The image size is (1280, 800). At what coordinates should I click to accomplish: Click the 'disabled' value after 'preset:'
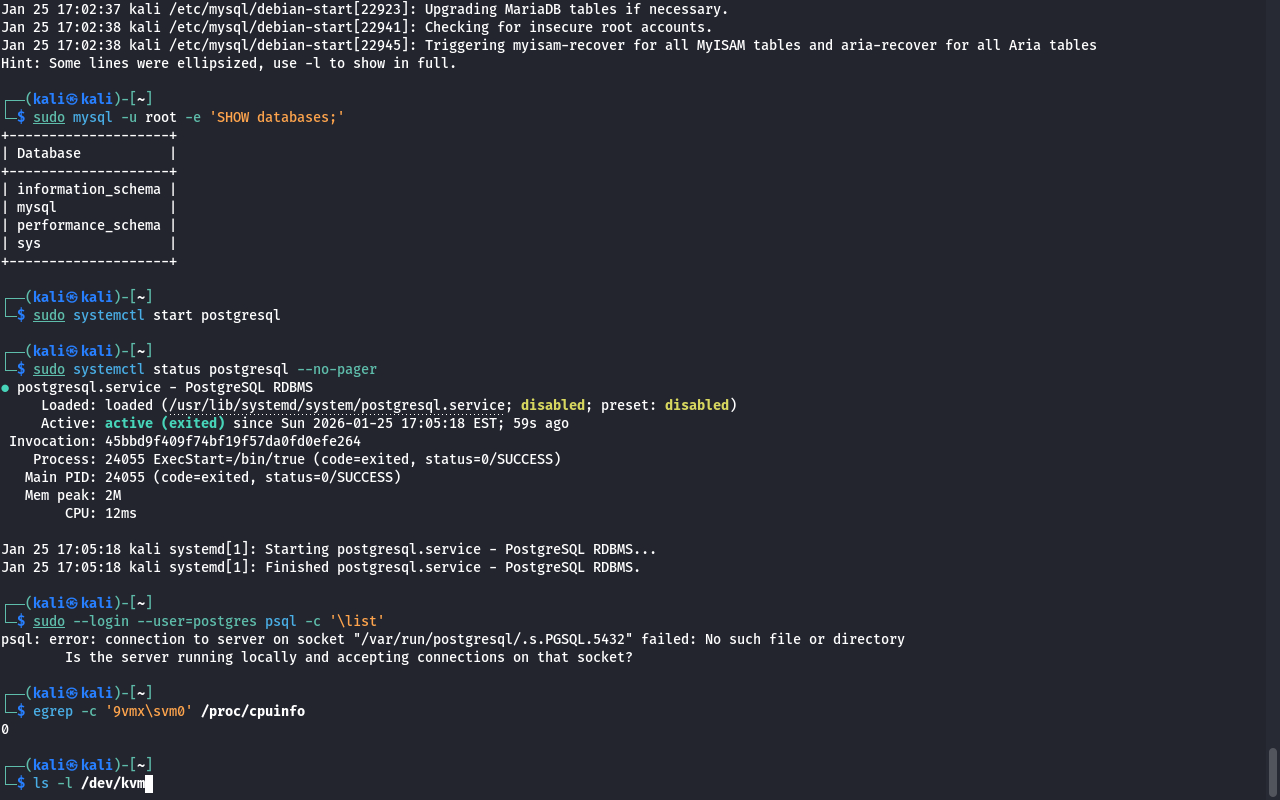tap(696, 405)
